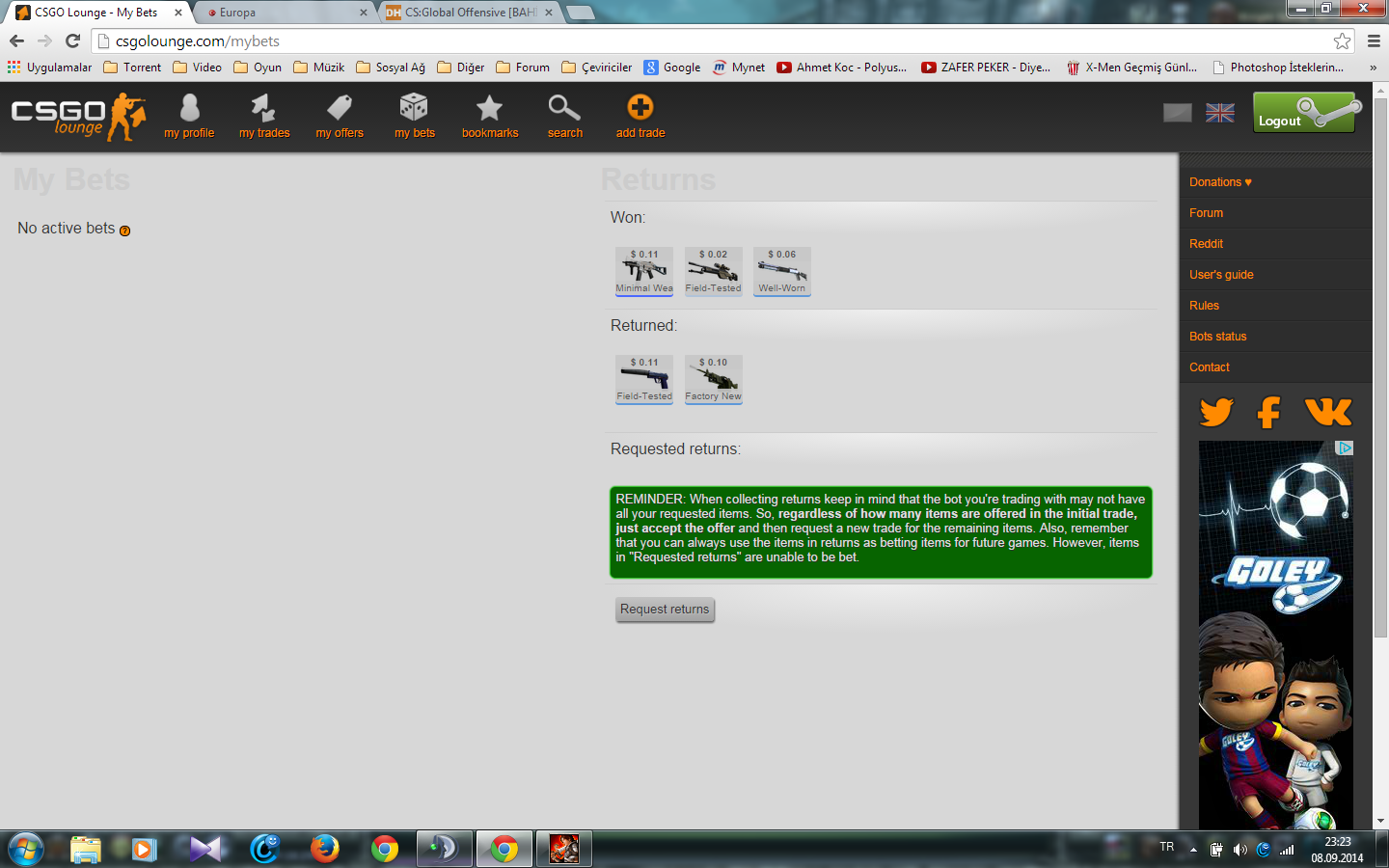Click the Goley football advertisement

[1275, 635]
